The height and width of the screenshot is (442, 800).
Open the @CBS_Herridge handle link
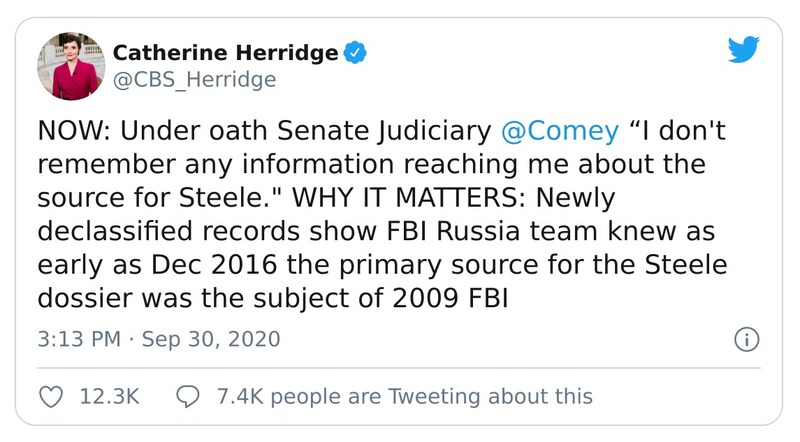[x=193, y=80]
